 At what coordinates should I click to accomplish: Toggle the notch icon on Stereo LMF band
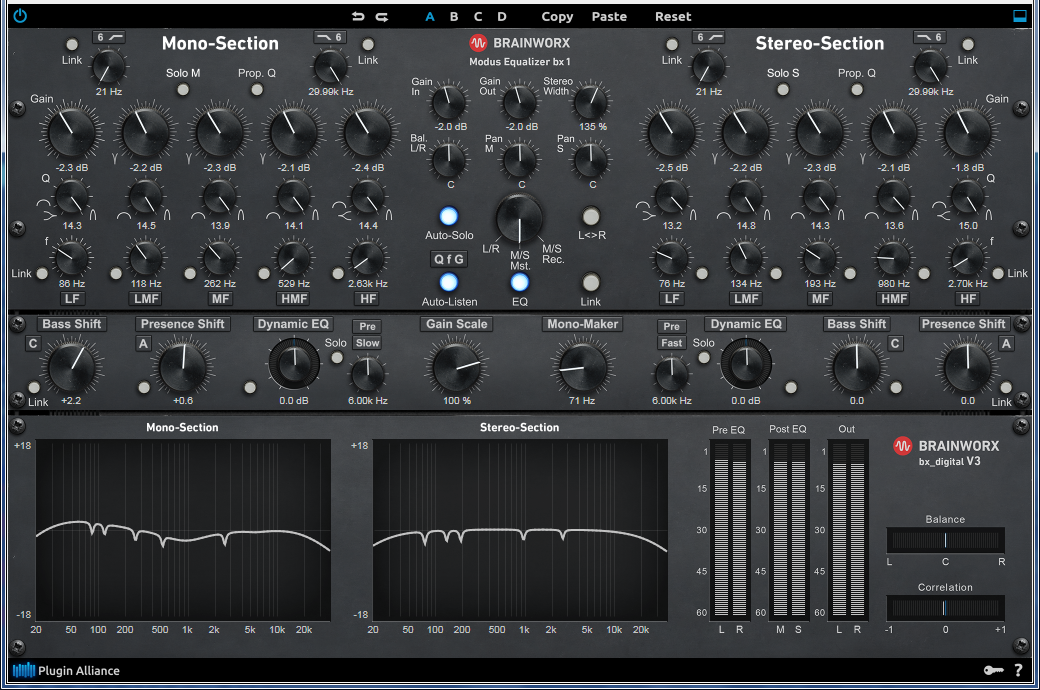click(x=714, y=159)
